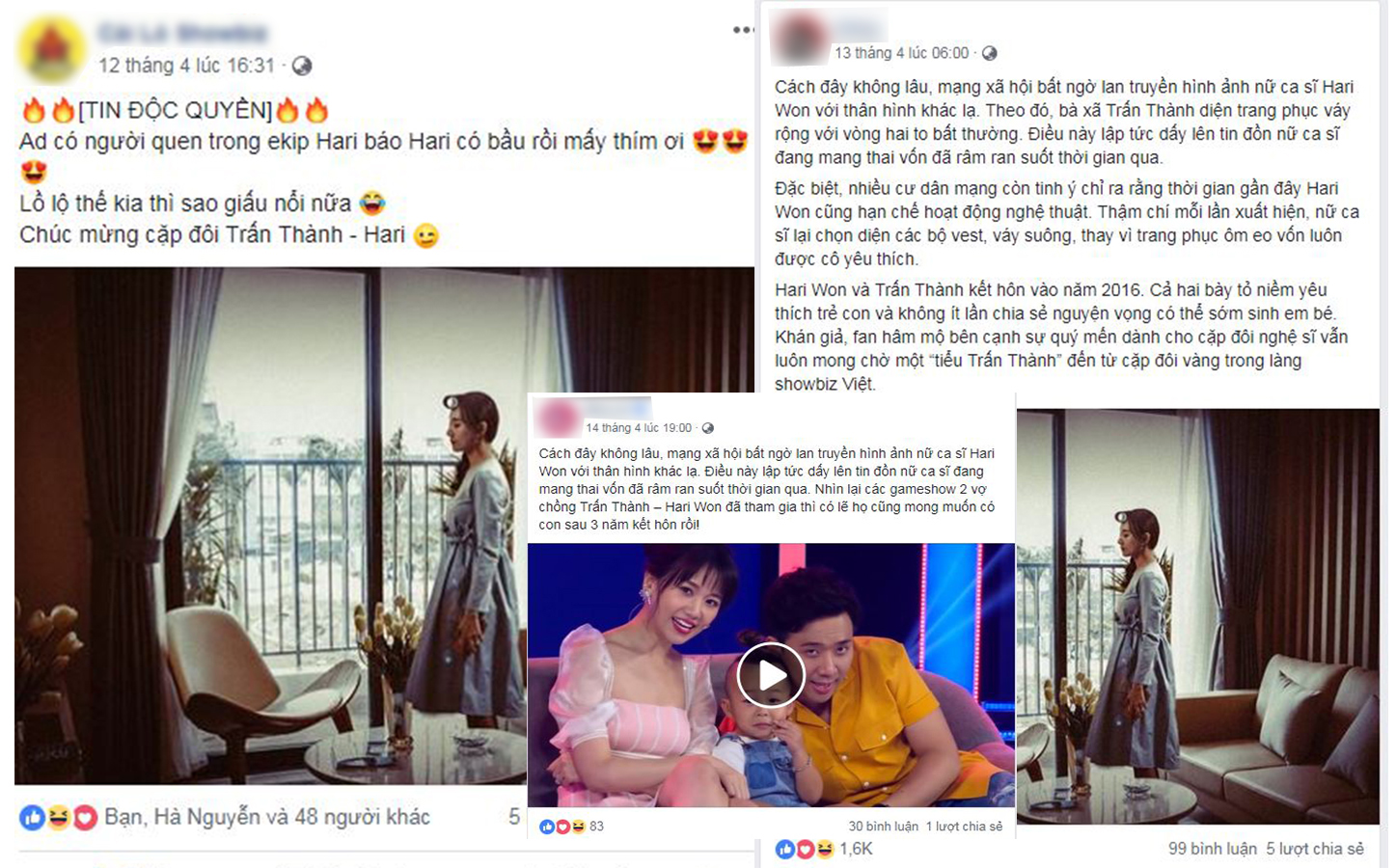This screenshot has width=1396, height=868.
Task: Open the 12 tháng 4 lúc 16:31 timestamp
Action: [186, 66]
